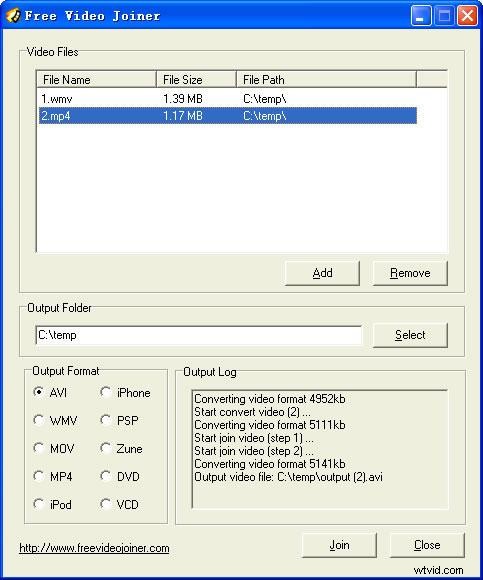Viewport: 483px width, 580px height.
Task: Minimize the Free Video Joiner window
Action: click(420, 16)
